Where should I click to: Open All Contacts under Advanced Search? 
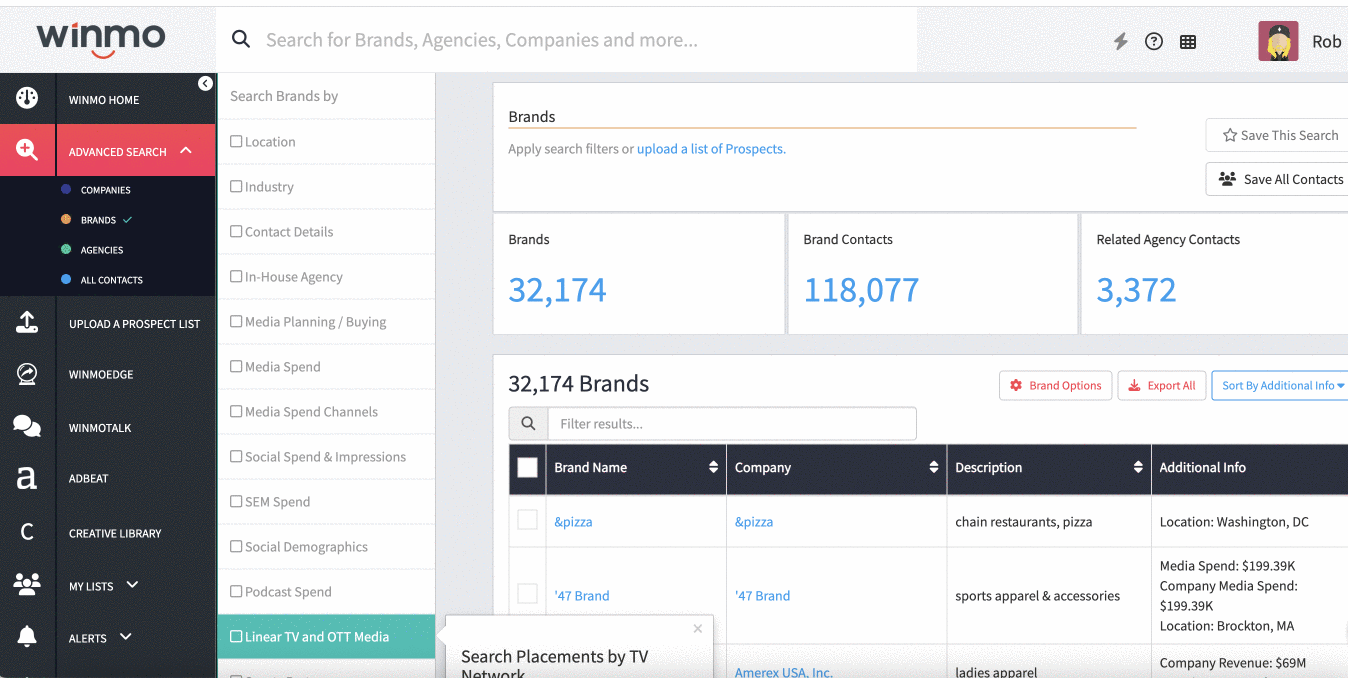pyautogui.click(x=112, y=280)
